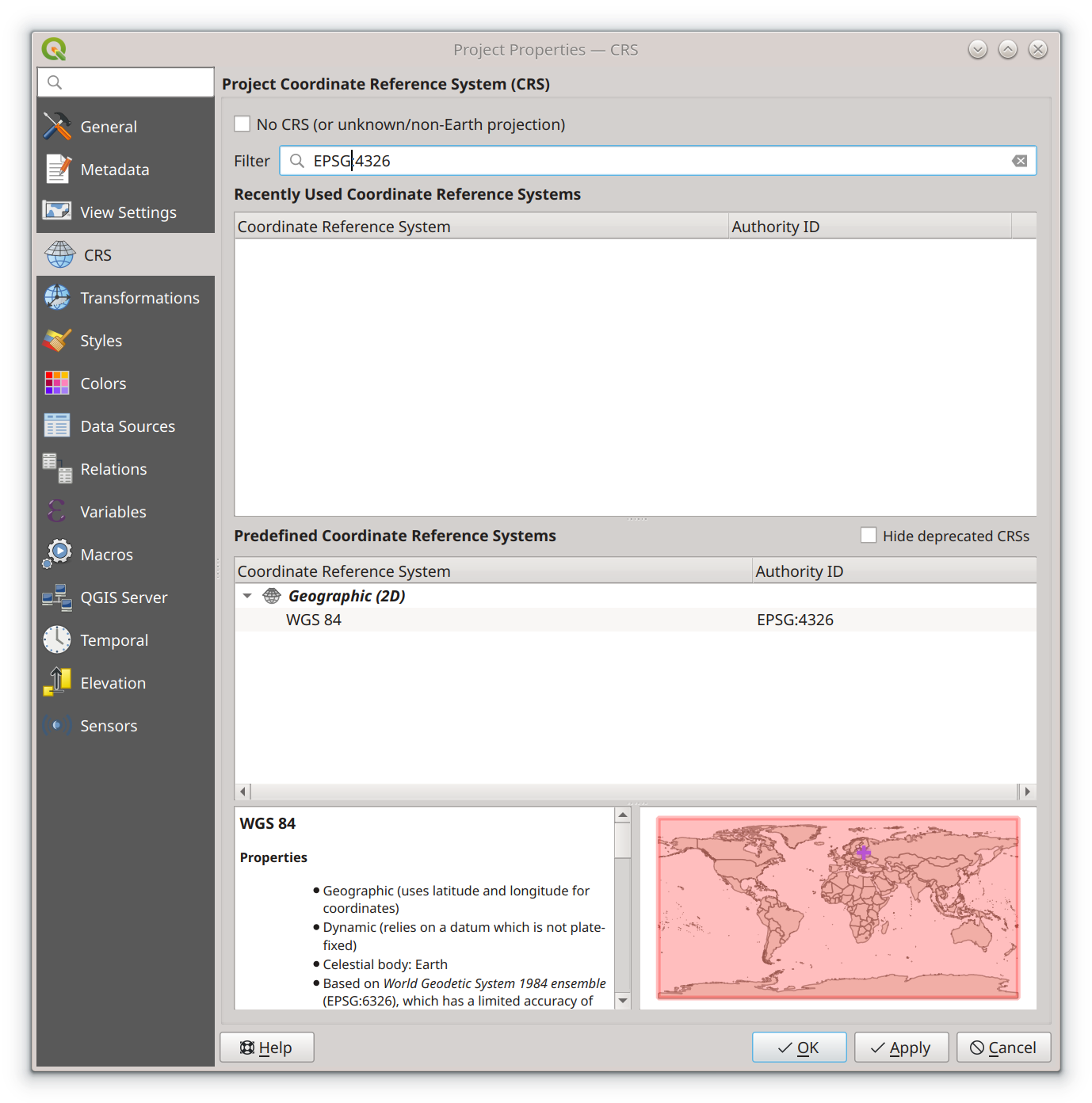Screen dimensions: 1092x1103
Task: Open the Sensors icon
Action: tap(57, 725)
